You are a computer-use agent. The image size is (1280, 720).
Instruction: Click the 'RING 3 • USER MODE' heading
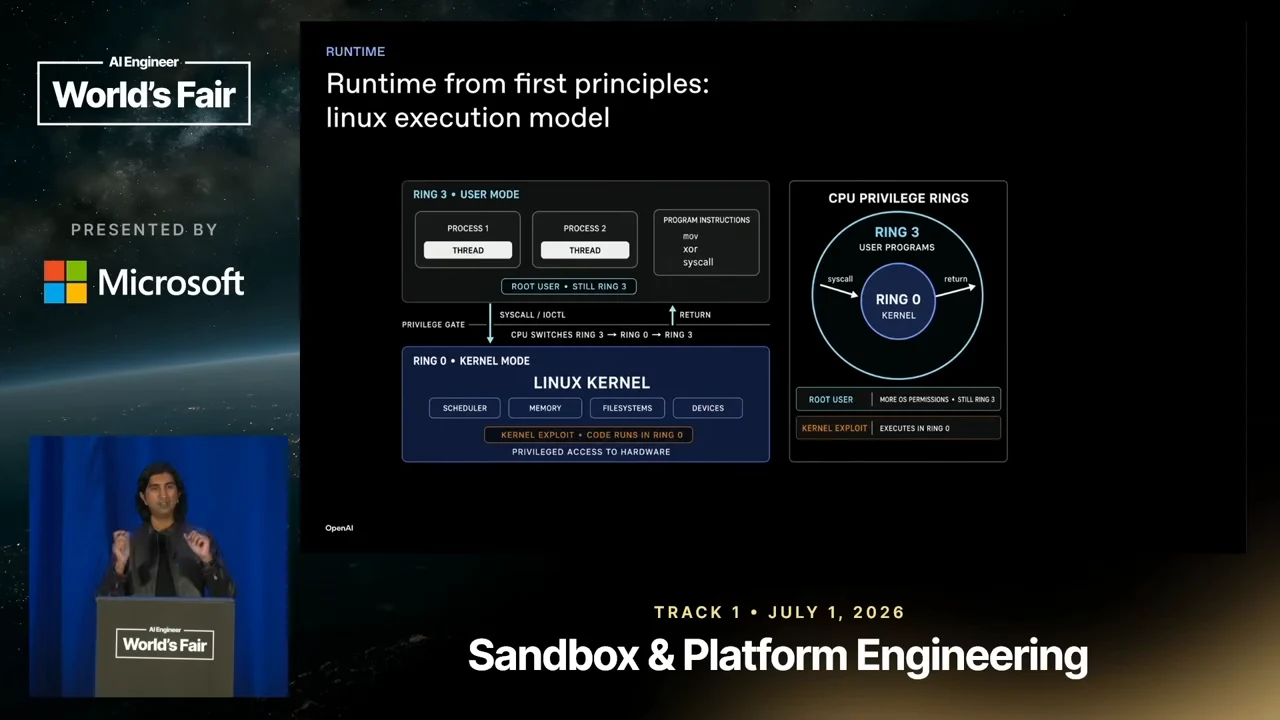pyautogui.click(x=466, y=194)
